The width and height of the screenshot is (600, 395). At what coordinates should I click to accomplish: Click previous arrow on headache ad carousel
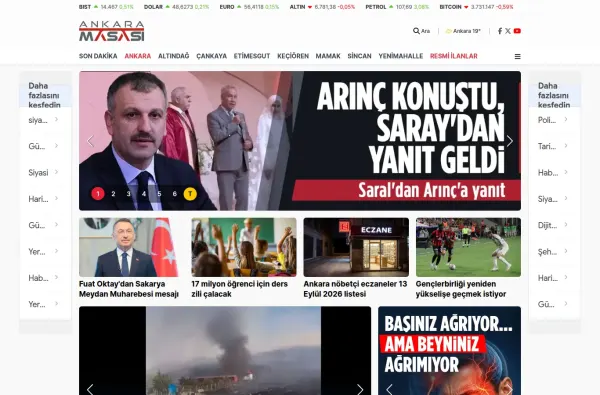tap(389, 389)
